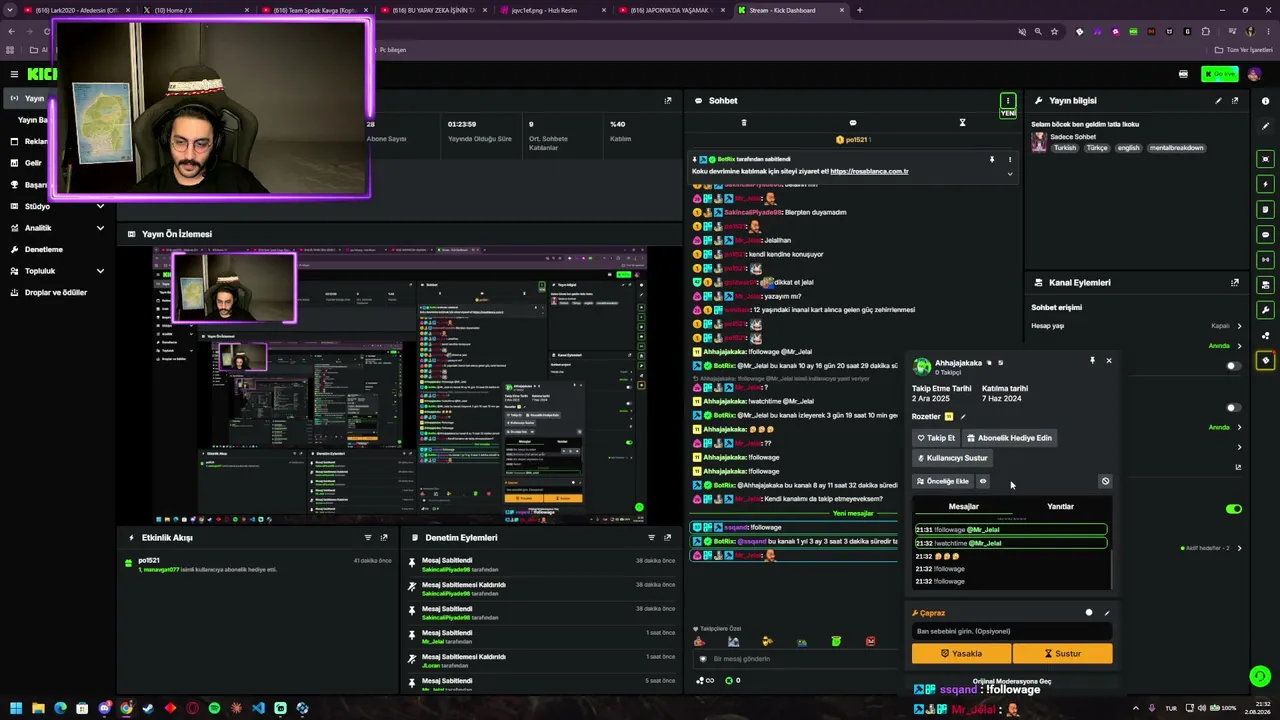Click the lightning icon in right sidebar

click(x=1266, y=184)
